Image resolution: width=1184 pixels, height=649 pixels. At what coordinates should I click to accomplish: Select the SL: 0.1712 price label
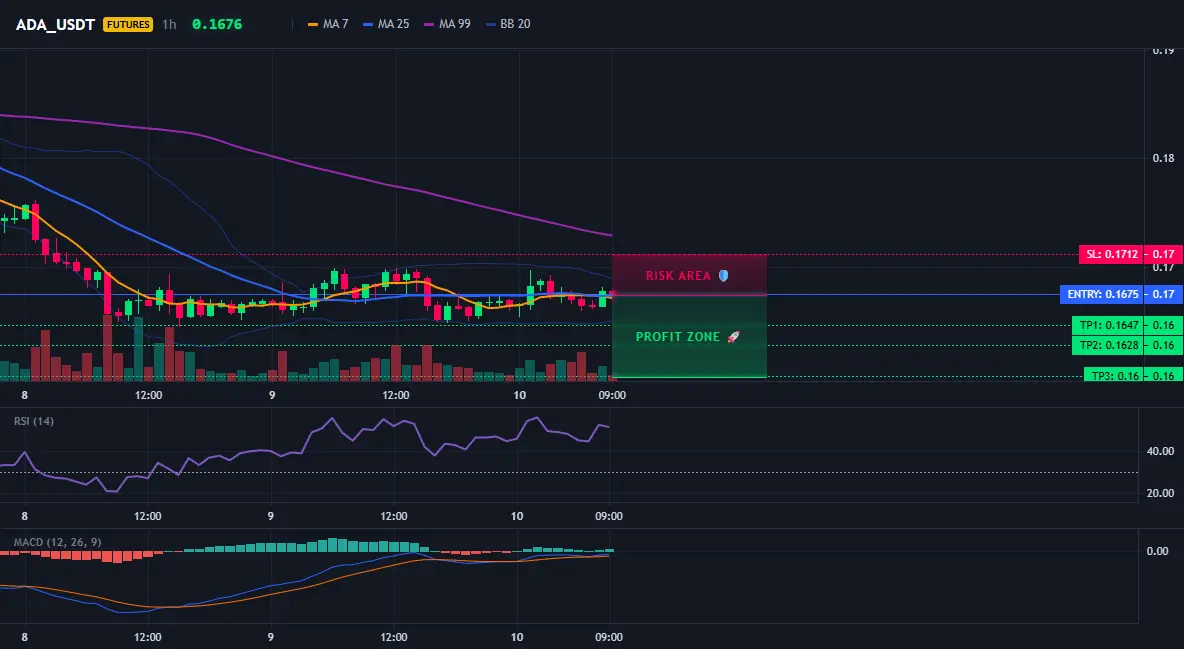[1112, 255]
